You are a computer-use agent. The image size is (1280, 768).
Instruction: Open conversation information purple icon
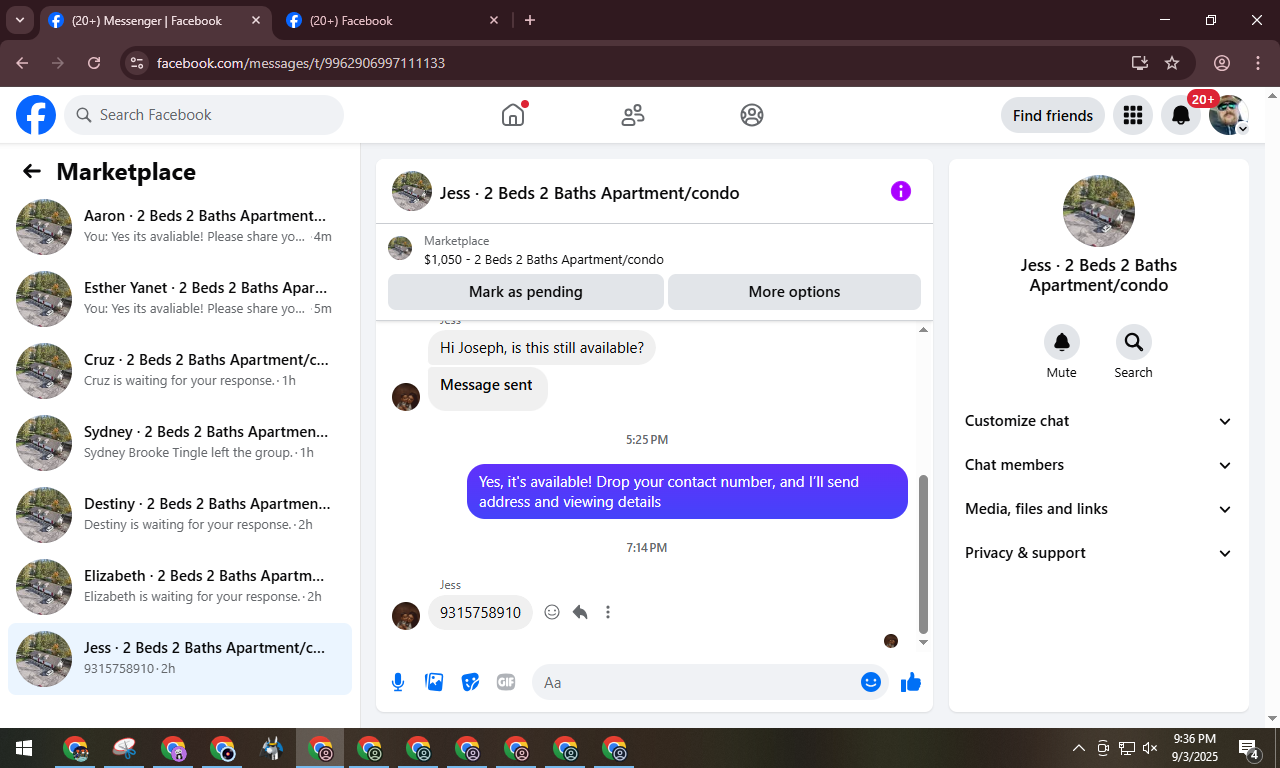(901, 191)
